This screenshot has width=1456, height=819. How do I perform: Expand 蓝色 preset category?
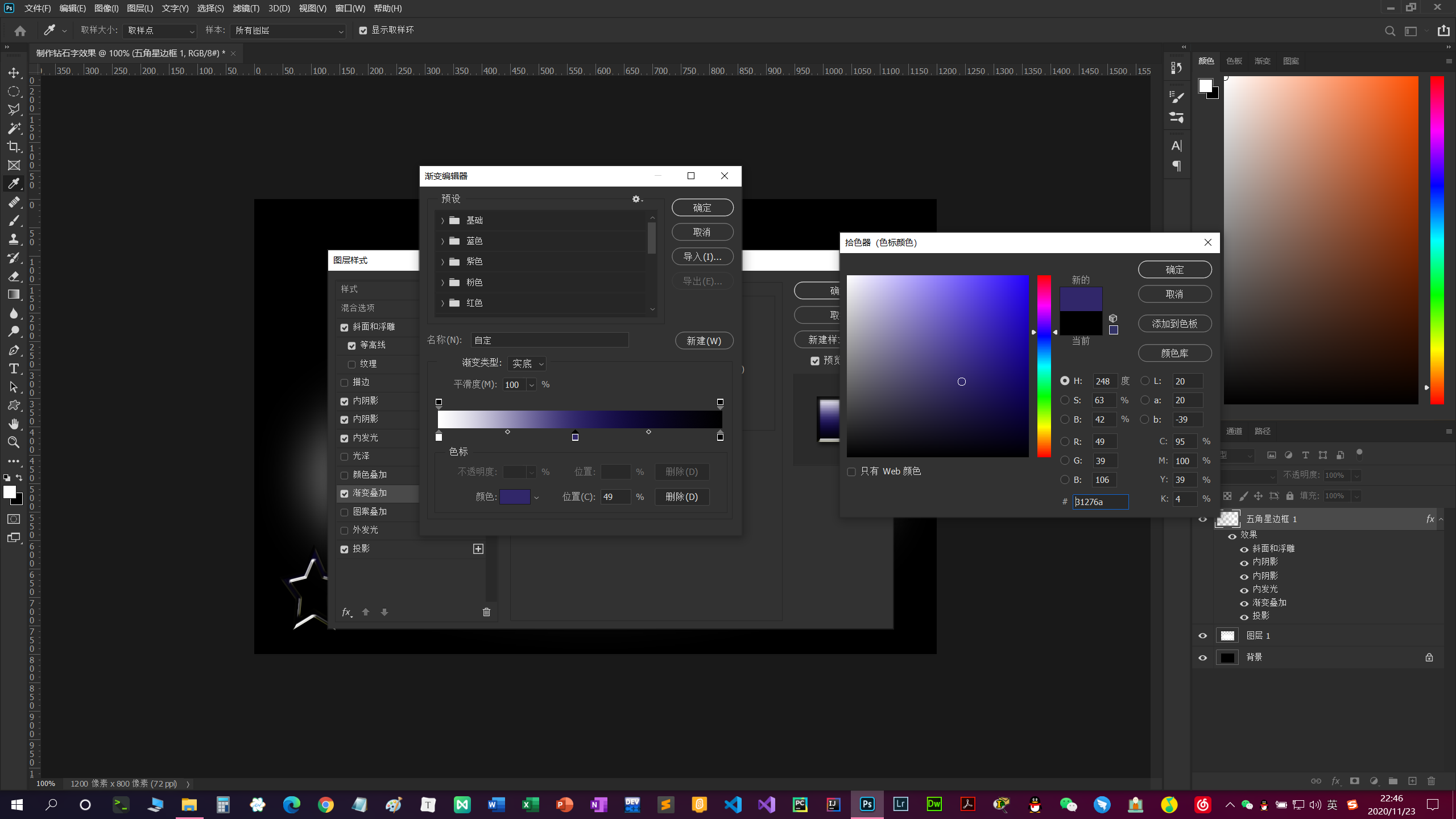click(x=442, y=240)
